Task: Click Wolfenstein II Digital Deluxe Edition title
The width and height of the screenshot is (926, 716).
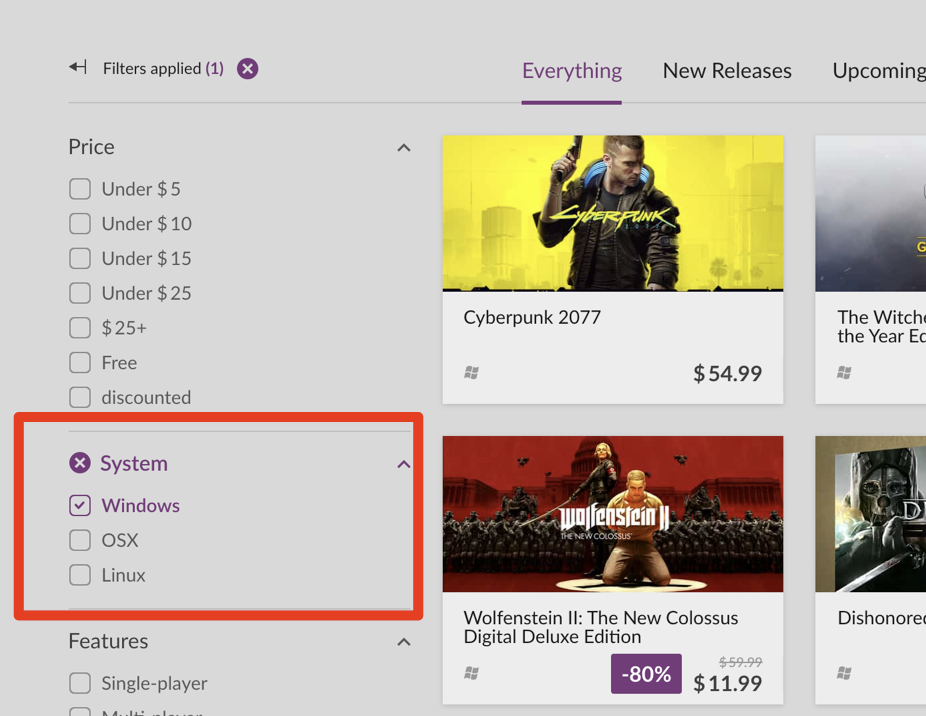Action: [601, 627]
